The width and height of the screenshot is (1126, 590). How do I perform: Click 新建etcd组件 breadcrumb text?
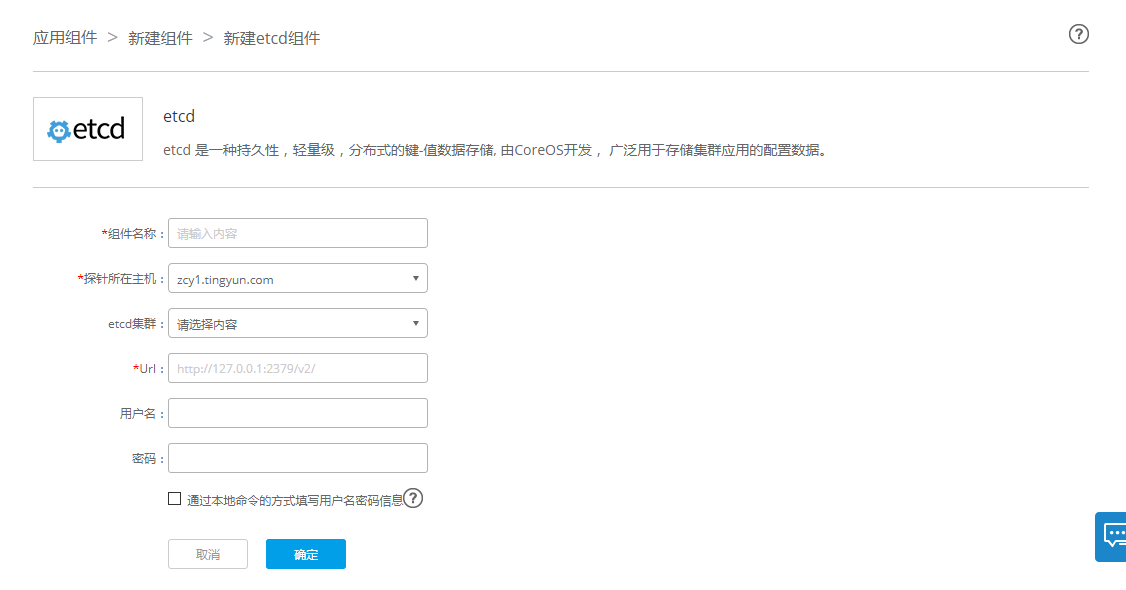pos(271,38)
